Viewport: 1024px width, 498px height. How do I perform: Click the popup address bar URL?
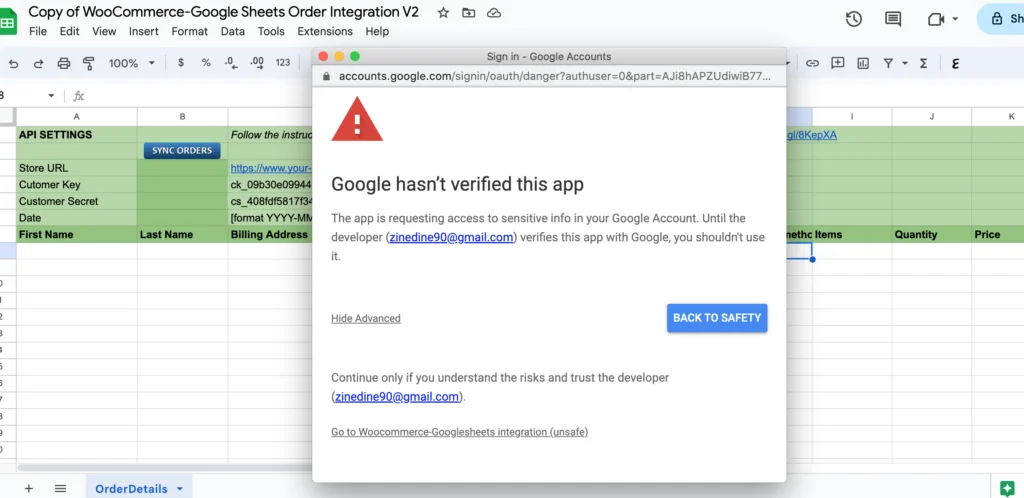554,76
